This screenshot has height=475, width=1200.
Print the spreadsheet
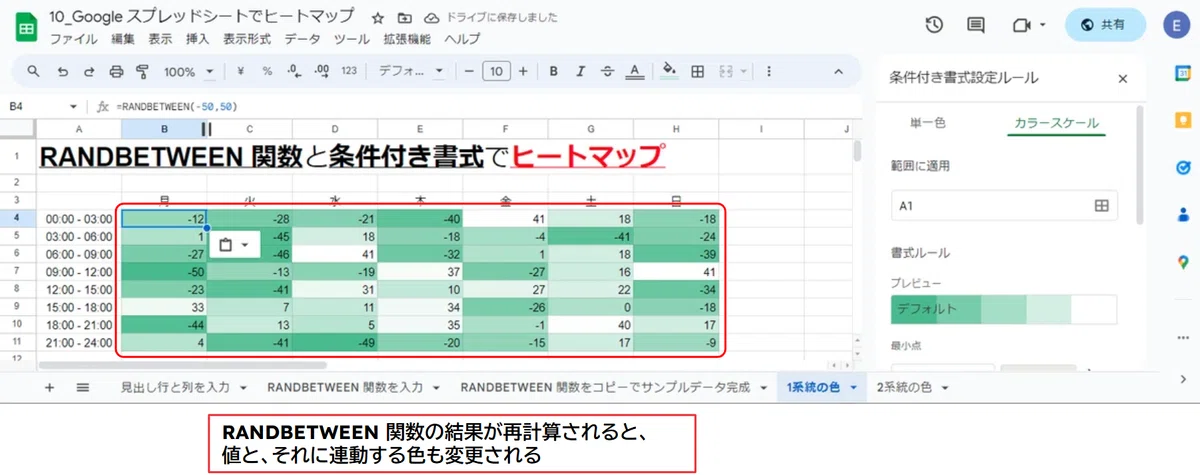pos(116,72)
